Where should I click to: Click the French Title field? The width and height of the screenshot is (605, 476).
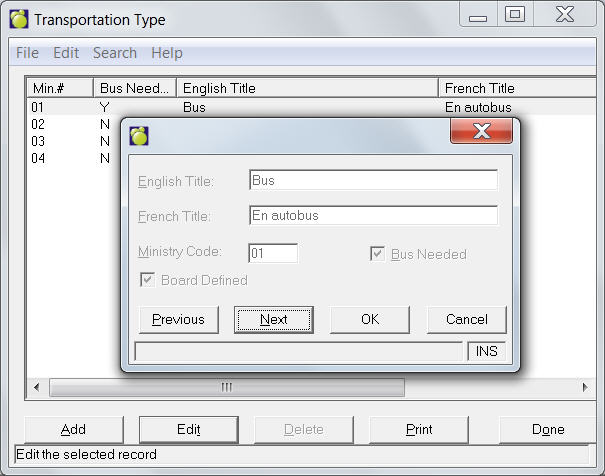372,215
